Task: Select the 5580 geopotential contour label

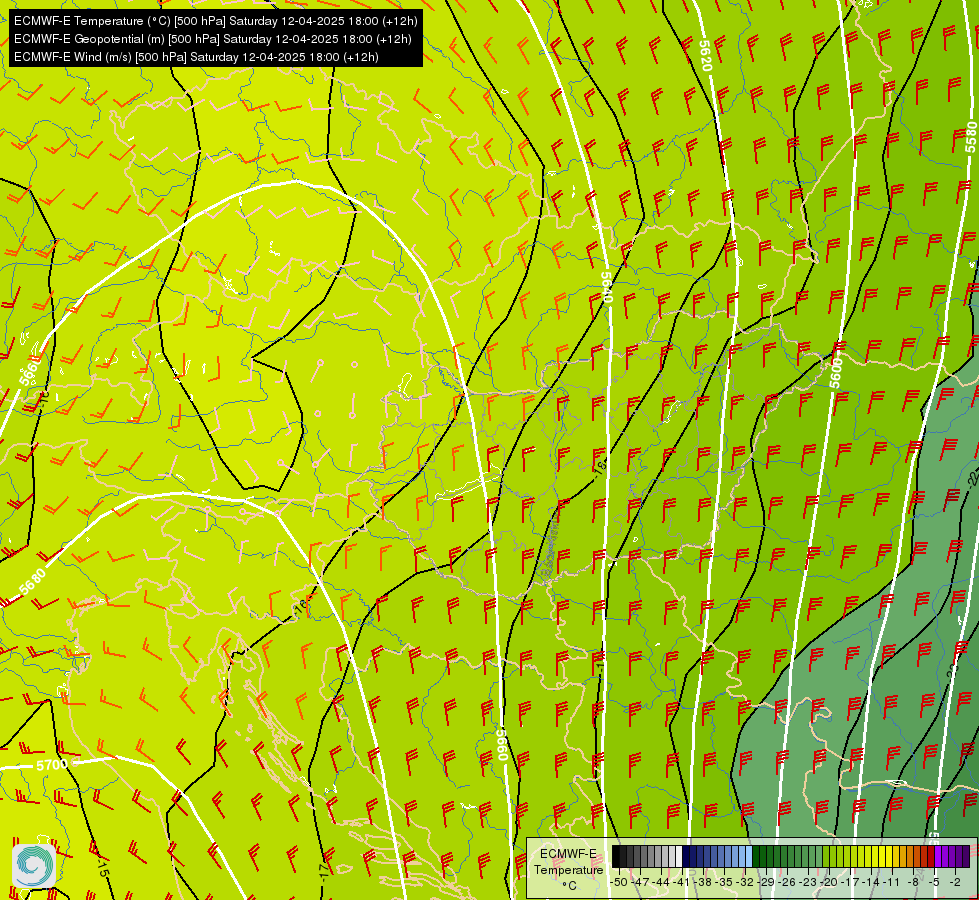Action: pos(970,137)
